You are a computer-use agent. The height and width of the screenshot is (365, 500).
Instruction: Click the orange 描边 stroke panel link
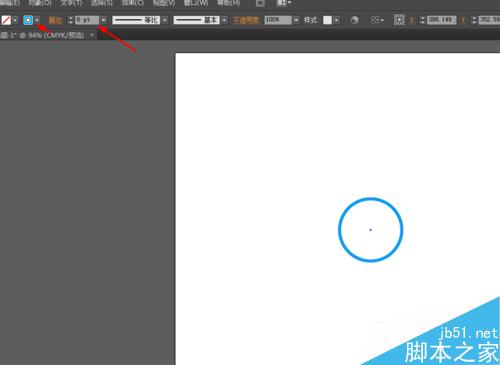point(55,20)
